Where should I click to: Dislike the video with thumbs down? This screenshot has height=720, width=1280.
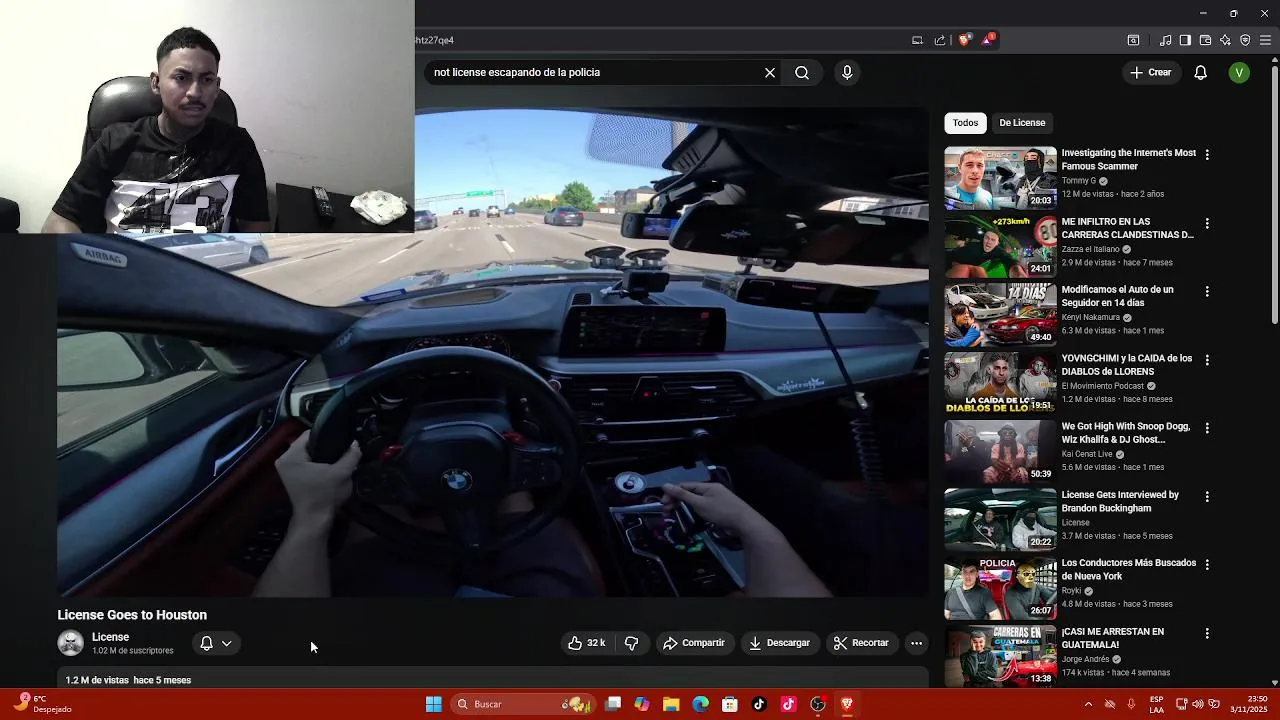pos(631,643)
